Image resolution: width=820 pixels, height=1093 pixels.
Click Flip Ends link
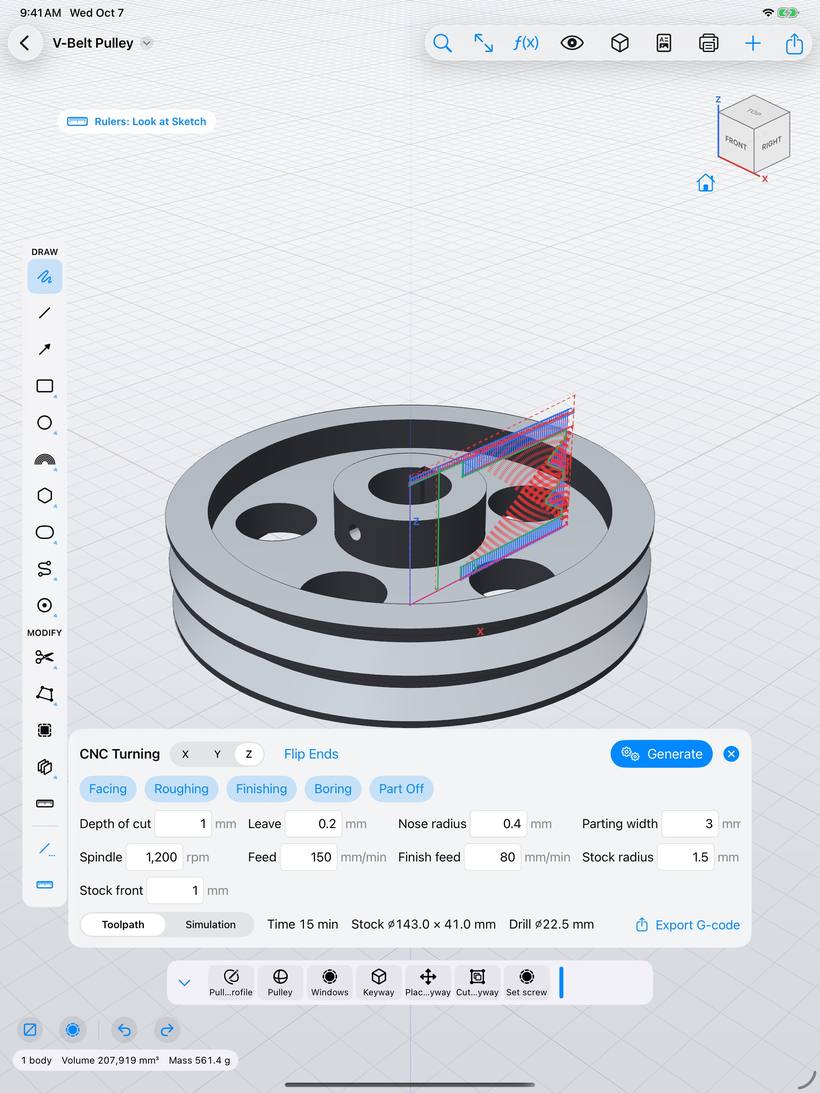point(311,754)
